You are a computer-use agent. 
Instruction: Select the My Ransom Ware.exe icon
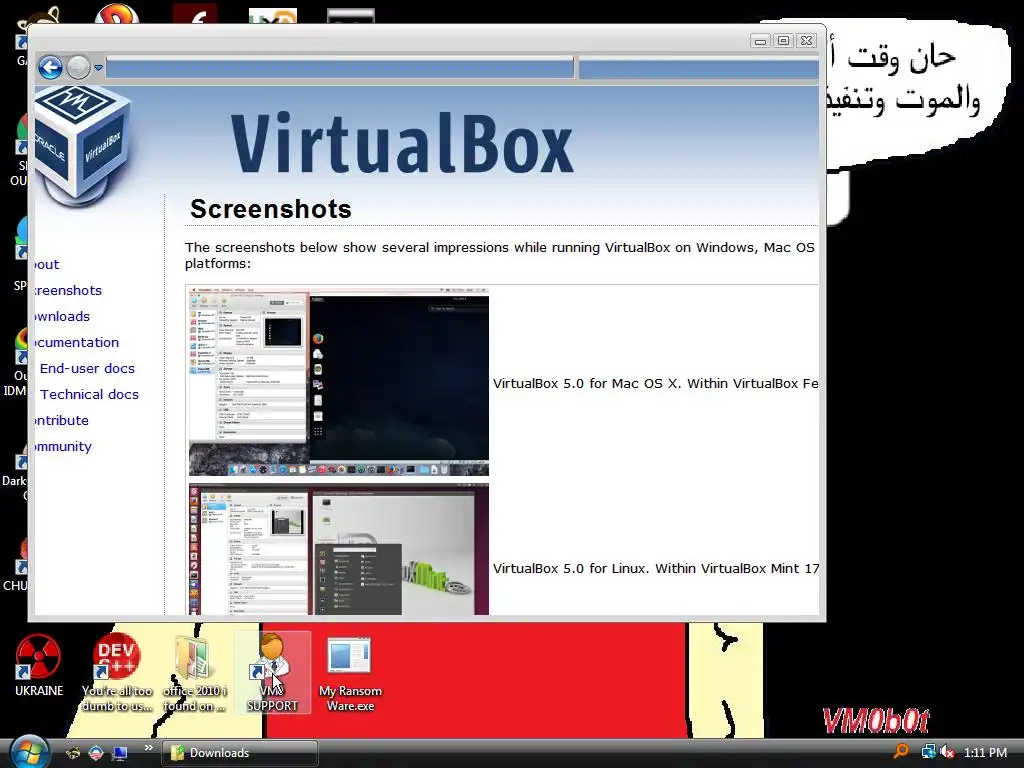[x=350, y=674]
